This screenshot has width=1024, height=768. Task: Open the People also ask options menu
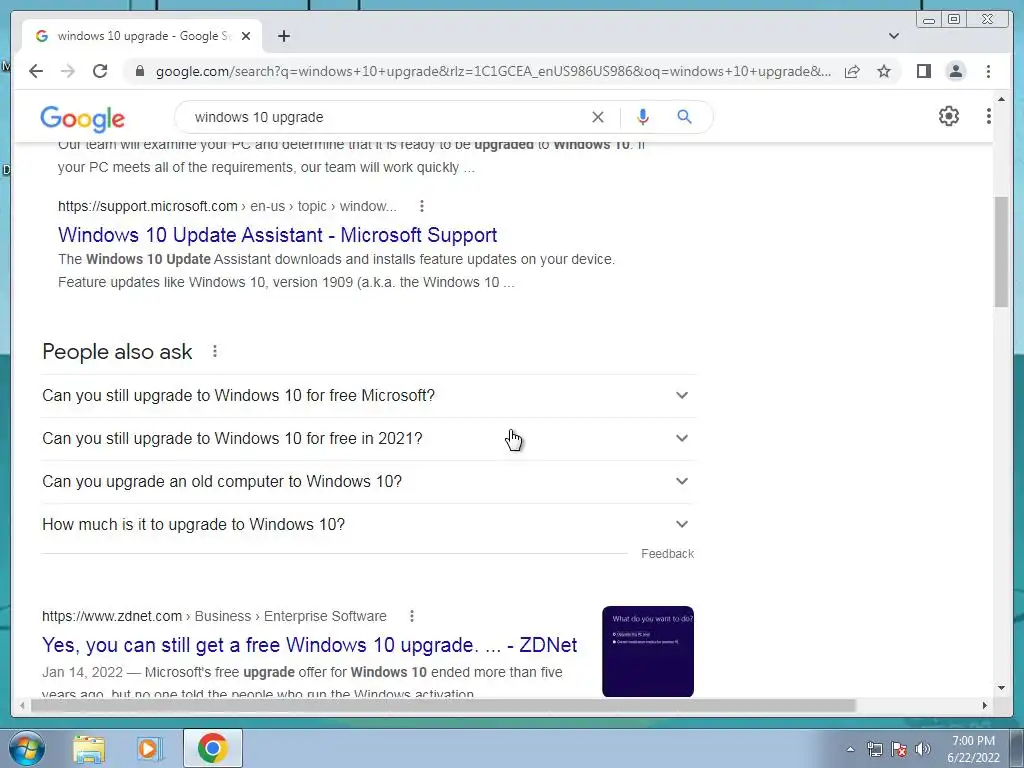[215, 351]
